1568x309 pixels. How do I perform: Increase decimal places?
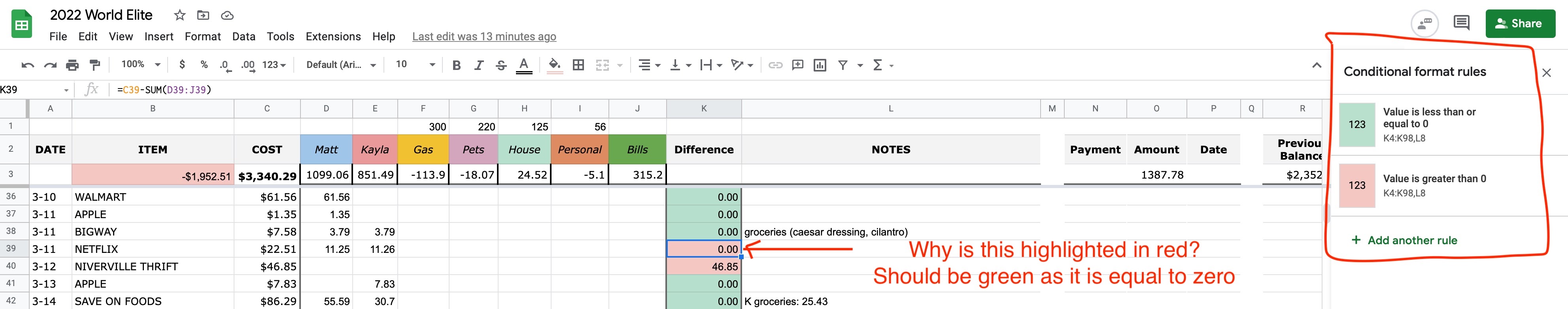click(248, 65)
